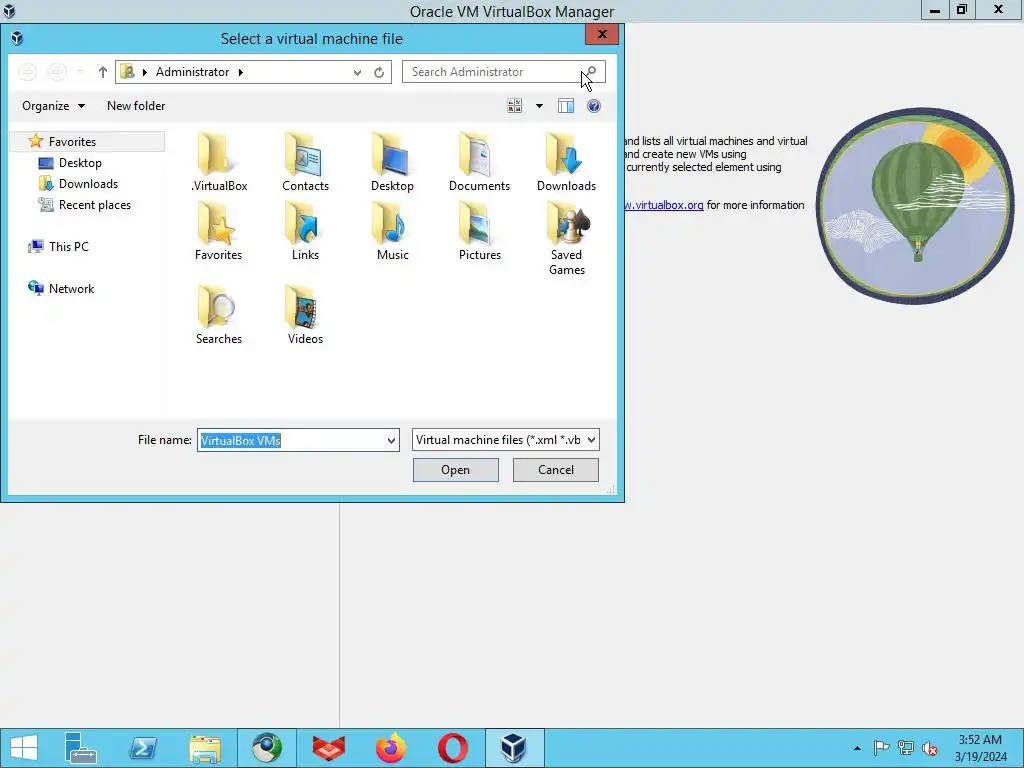The image size is (1024, 768).
Task: Go to Desktop in navigation pane
Action: 80,163
